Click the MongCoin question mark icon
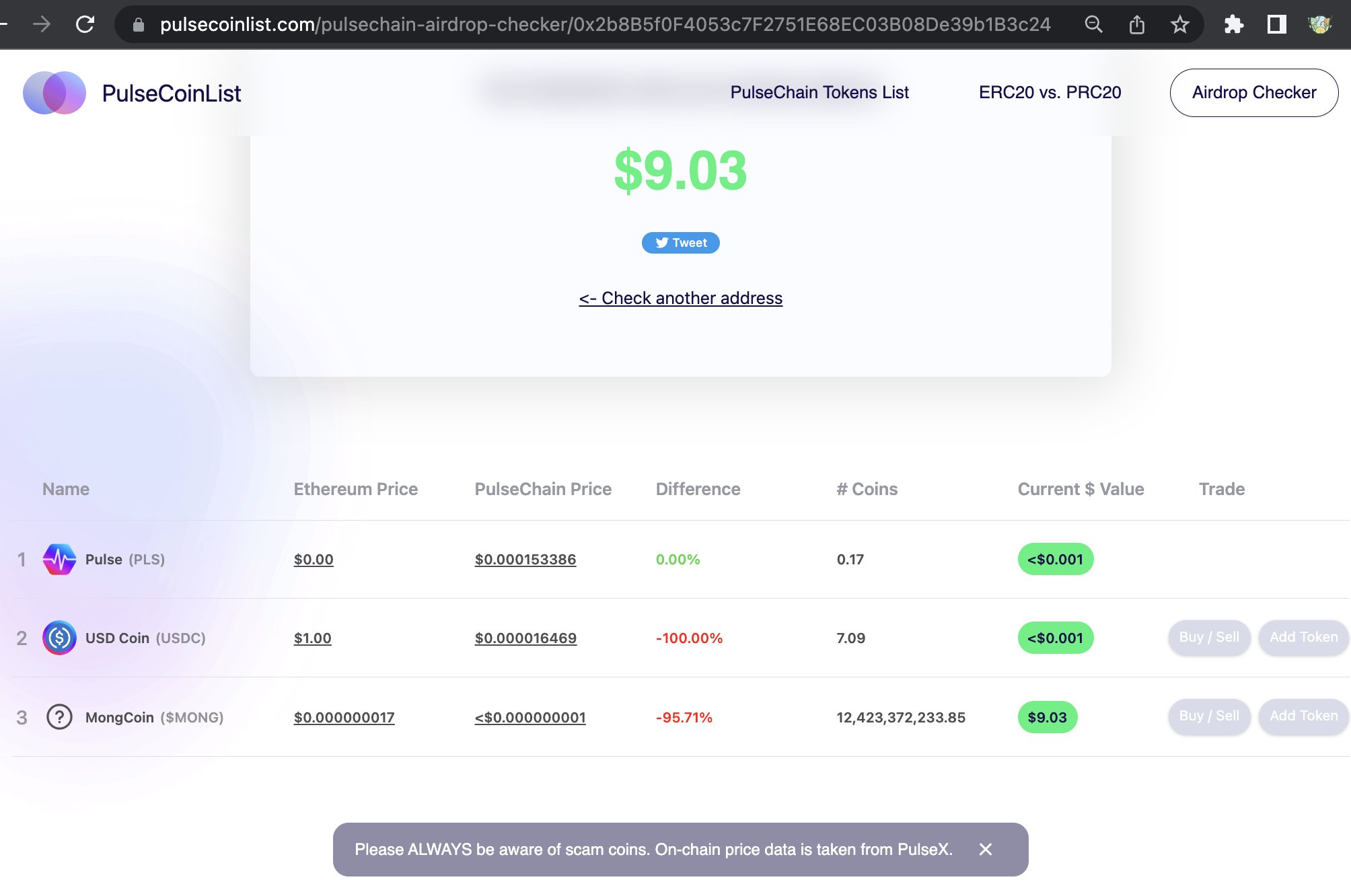Viewport: 1351px width, 896px height. click(x=59, y=717)
